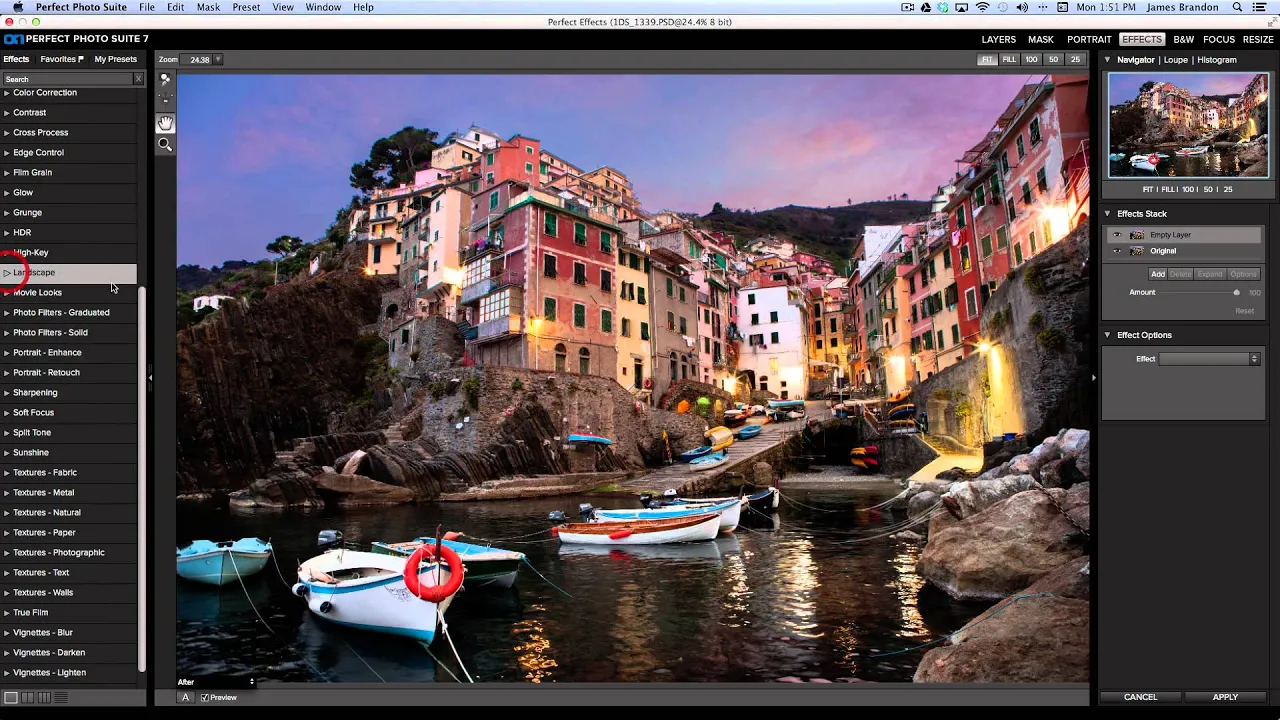Collapse the Navigator panel
The width and height of the screenshot is (1280, 720).
coord(1107,60)
